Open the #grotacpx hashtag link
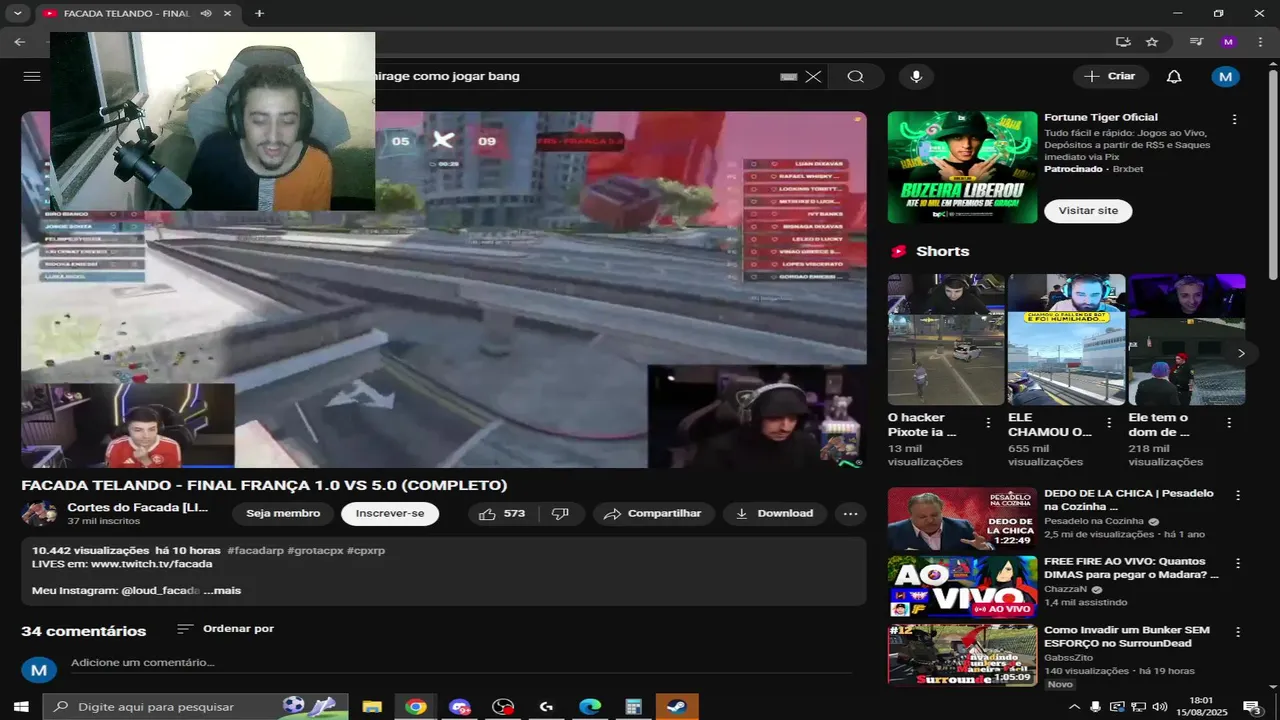Image resolution: width=1280 pixels, height=720 pixels. 315,551
